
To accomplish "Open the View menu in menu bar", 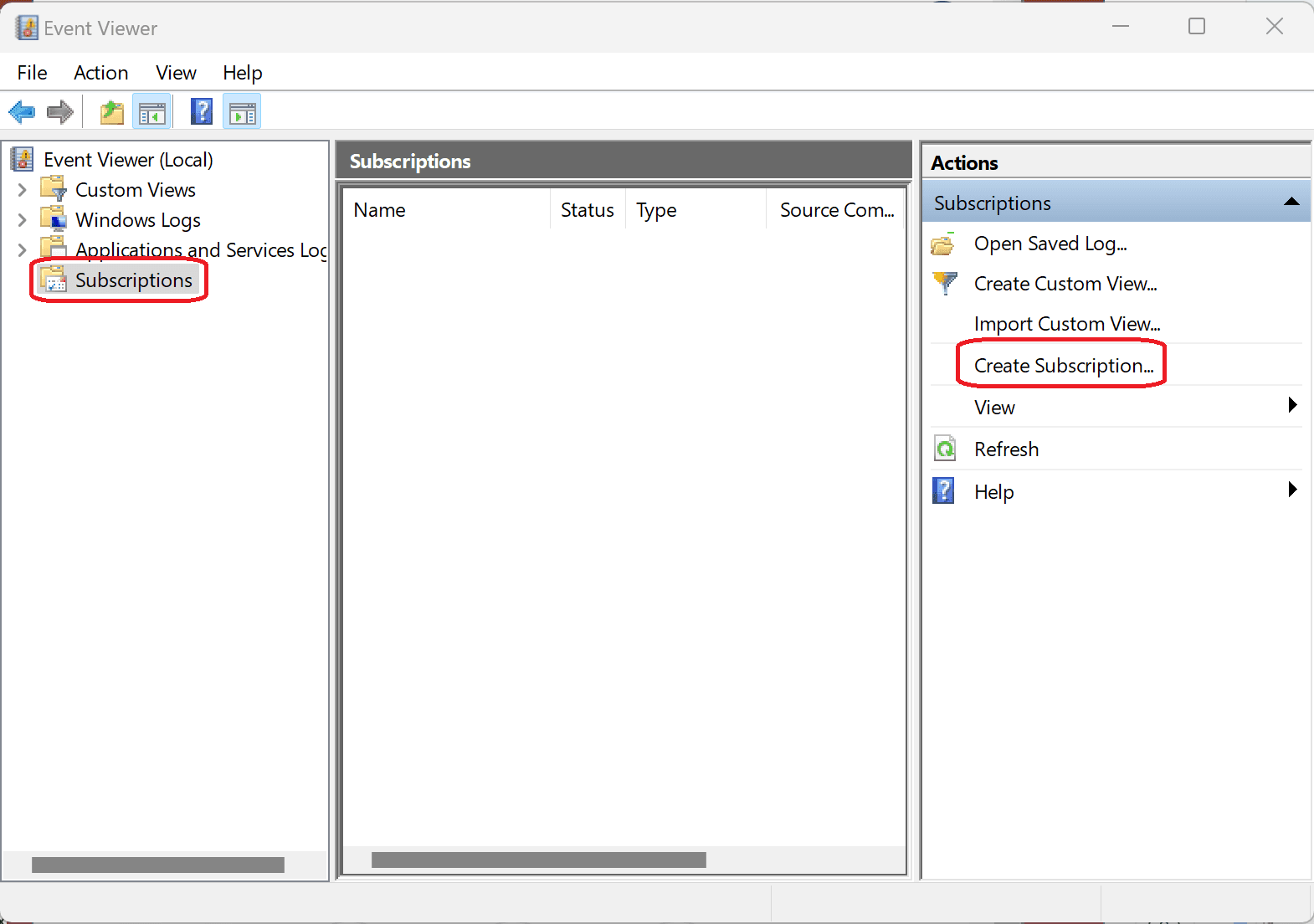I will 176,73.
